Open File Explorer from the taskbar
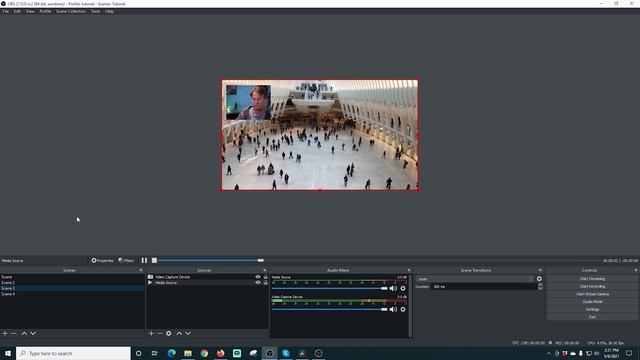Viewport: 640px width, 360px height. pos(188,353)
